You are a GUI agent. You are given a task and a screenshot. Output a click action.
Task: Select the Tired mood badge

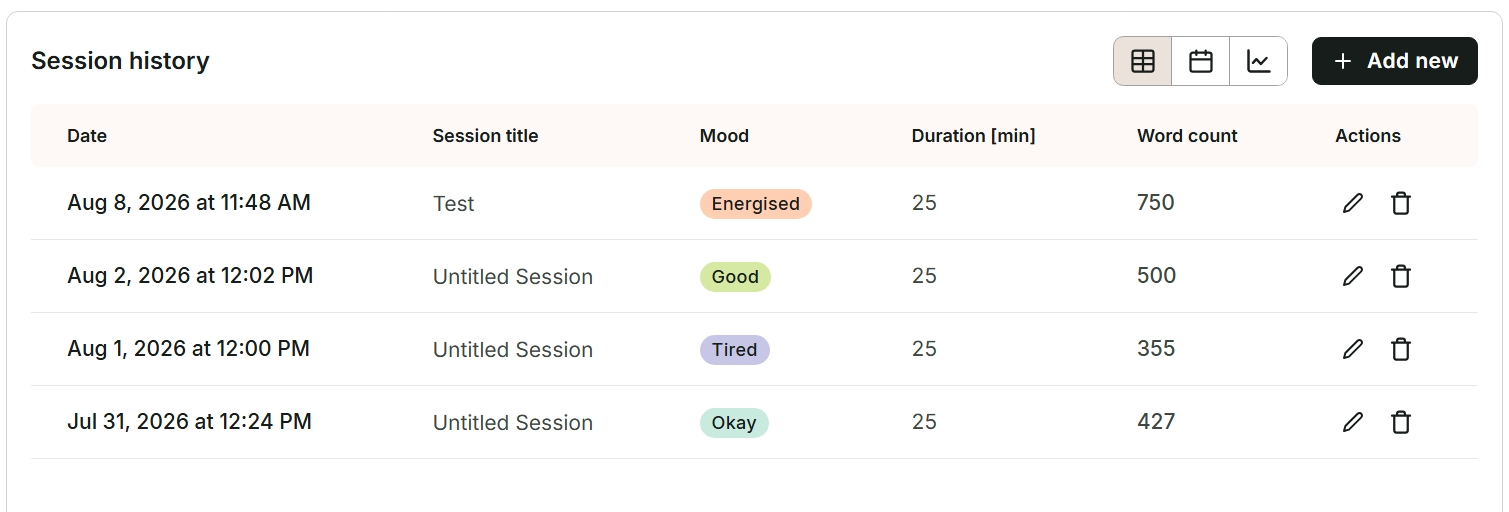pos(734,350)
